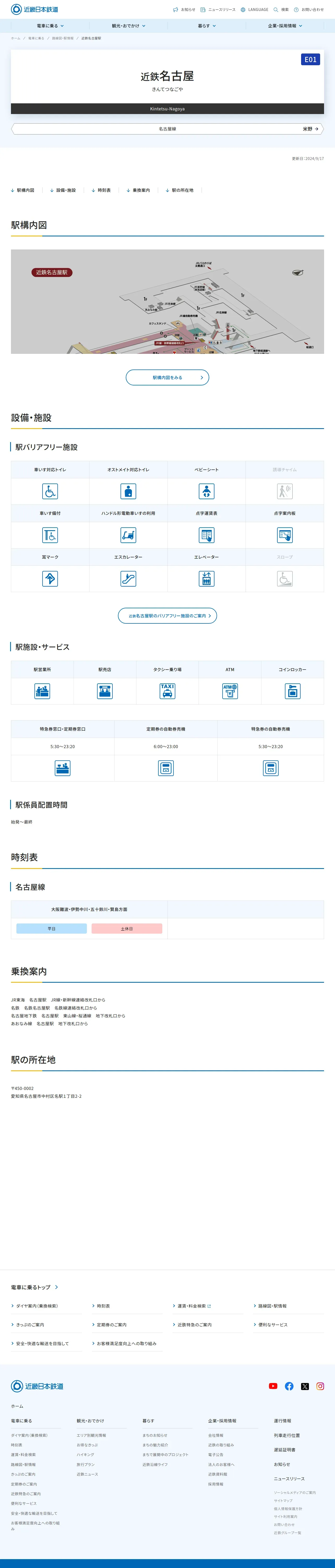Click the 耳マーク icon

click(x=50, y=579)
